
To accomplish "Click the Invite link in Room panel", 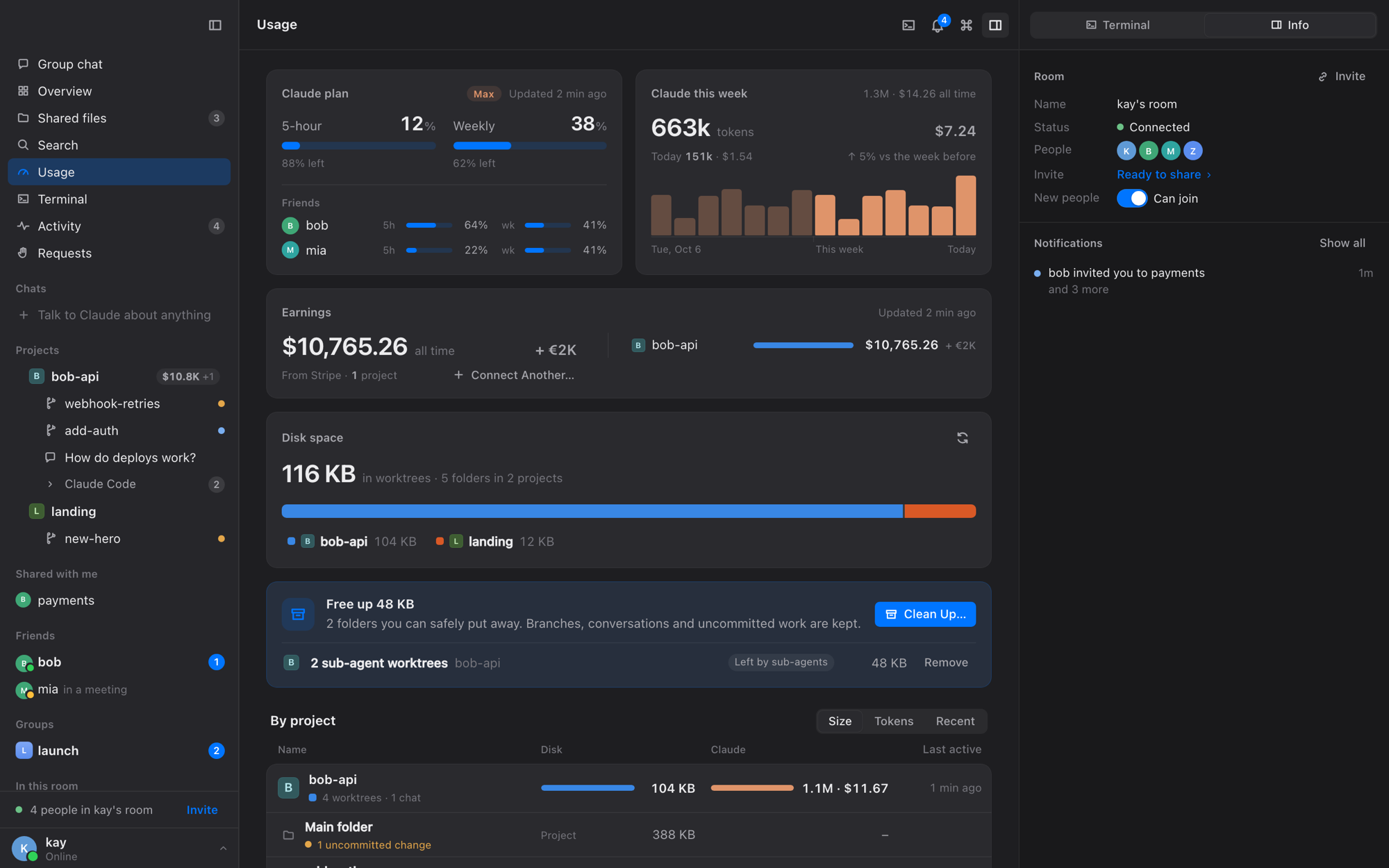I will (1342, 76).
